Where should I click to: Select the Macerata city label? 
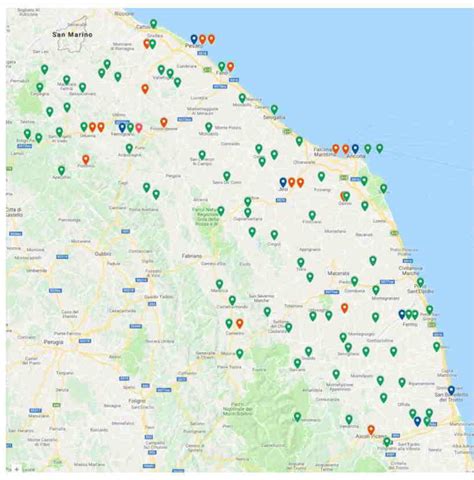click(338, 273)
